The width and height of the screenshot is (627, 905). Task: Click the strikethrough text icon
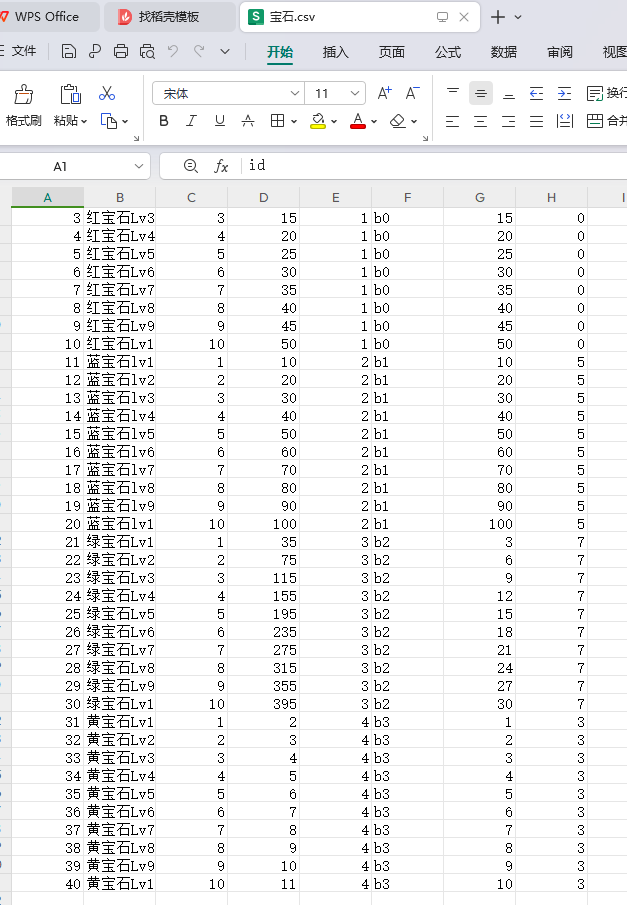(x=248, y=121)
